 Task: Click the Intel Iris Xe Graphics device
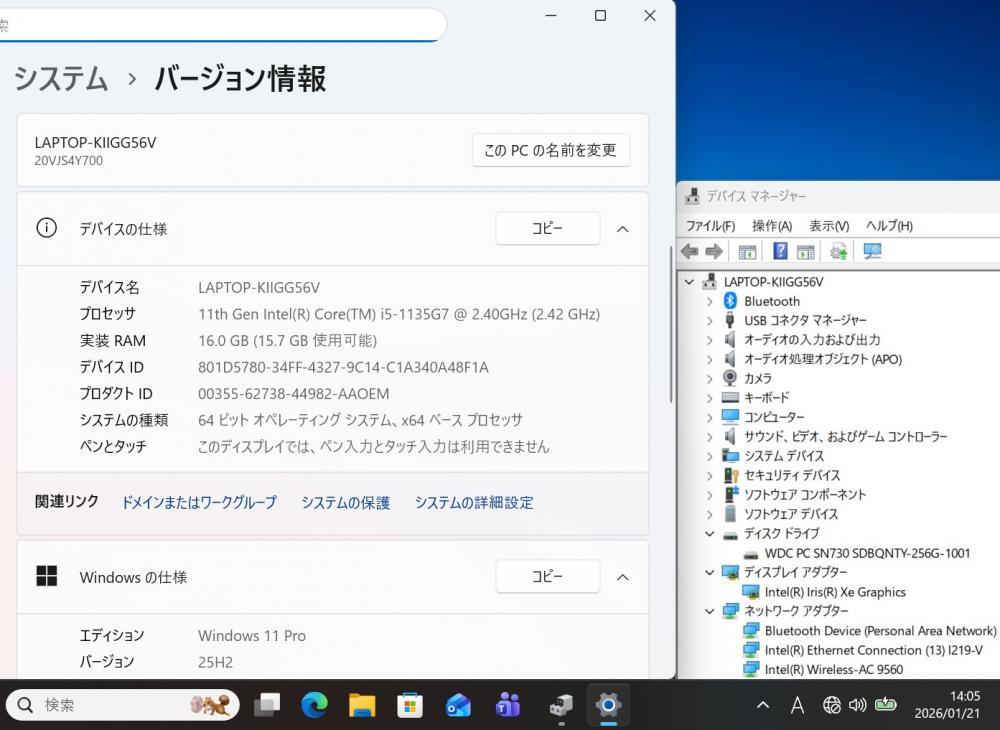point(834,592)
